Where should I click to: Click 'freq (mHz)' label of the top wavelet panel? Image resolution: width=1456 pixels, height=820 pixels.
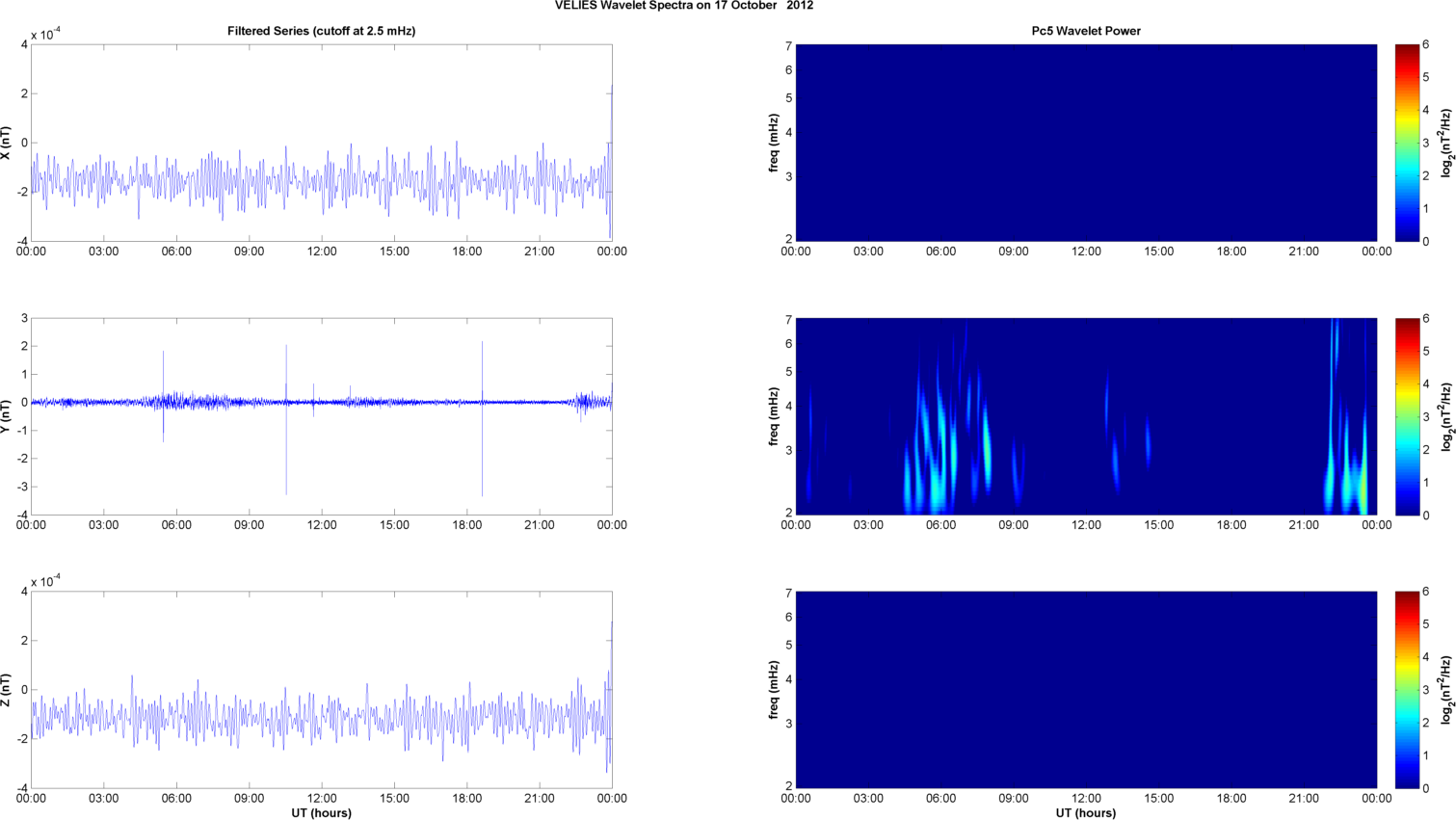click(773, 143)
